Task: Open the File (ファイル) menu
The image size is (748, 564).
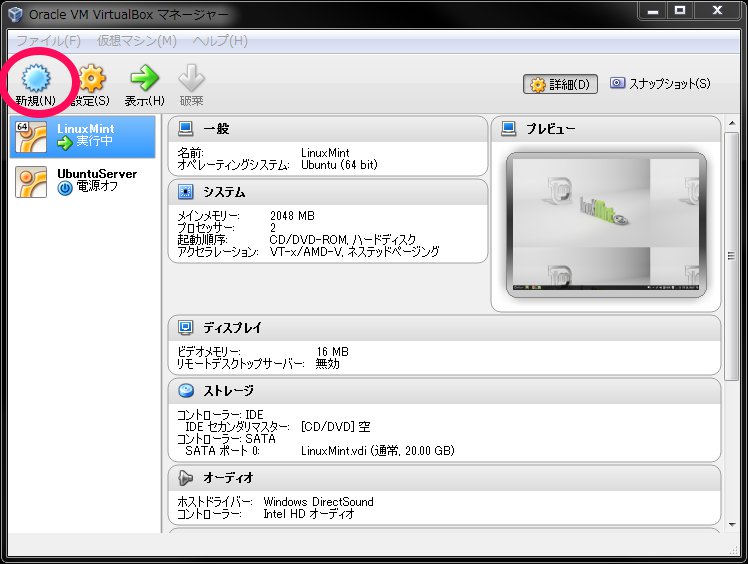Action: click(x=49, y=41)
